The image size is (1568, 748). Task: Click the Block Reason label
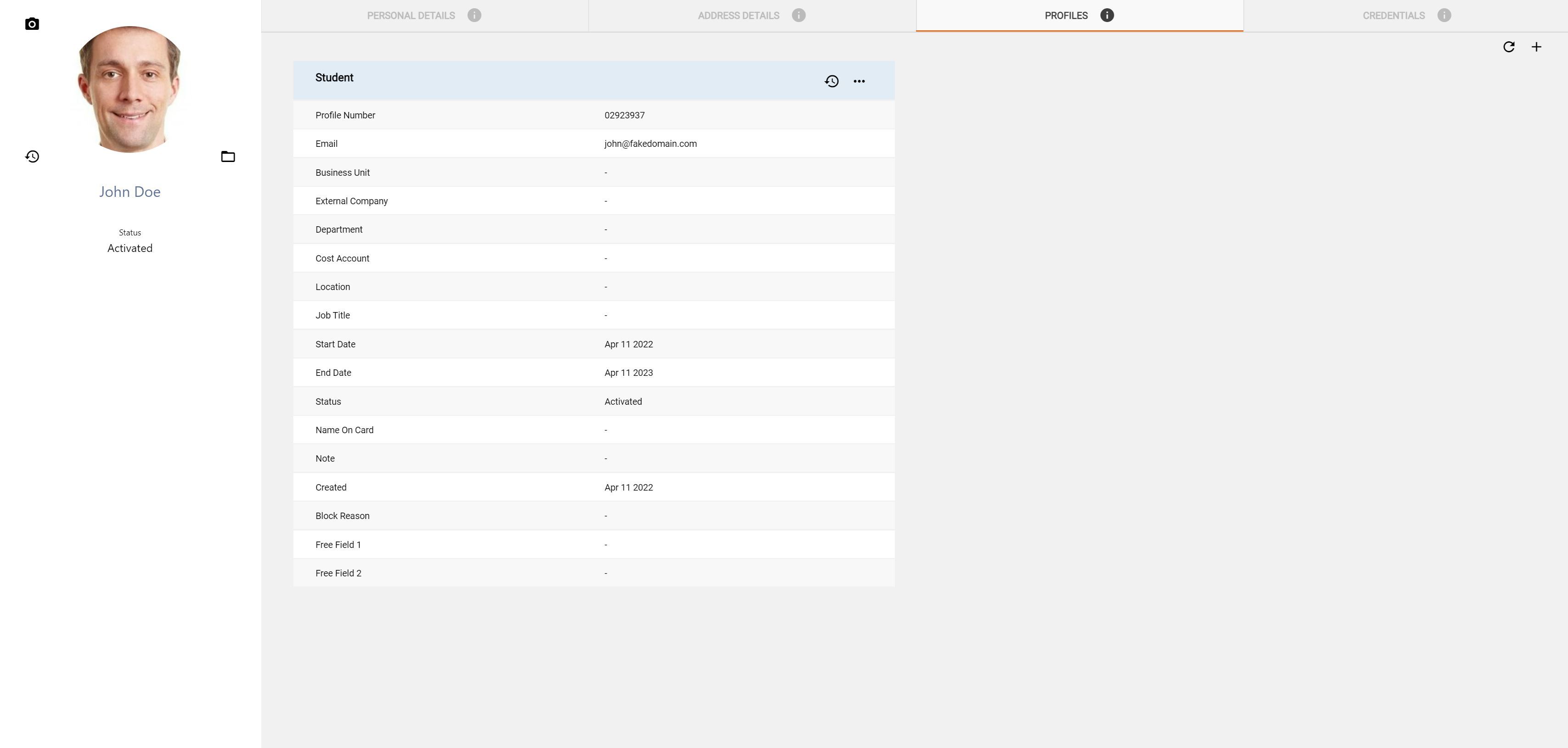click(343, 516)
